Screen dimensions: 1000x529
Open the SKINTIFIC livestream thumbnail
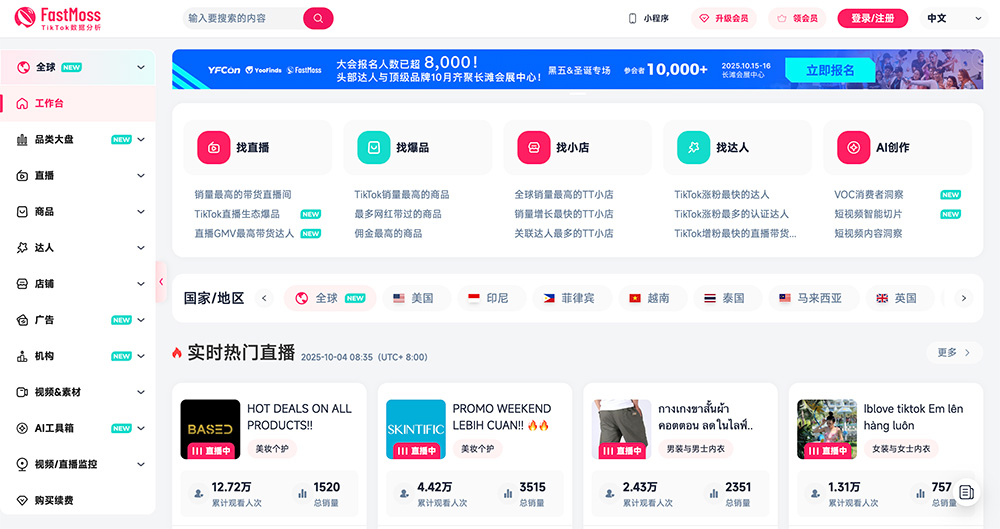click(416, 429)
